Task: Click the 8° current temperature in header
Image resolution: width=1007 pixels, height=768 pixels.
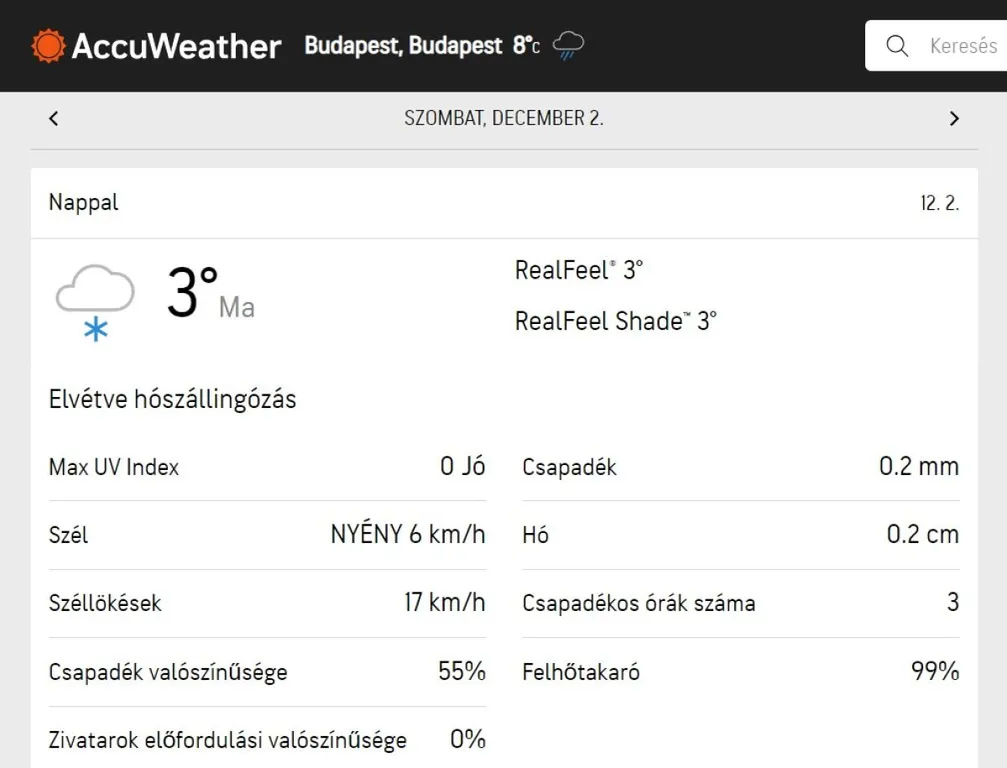Action: pyautogui.click(x=526, y=46)
